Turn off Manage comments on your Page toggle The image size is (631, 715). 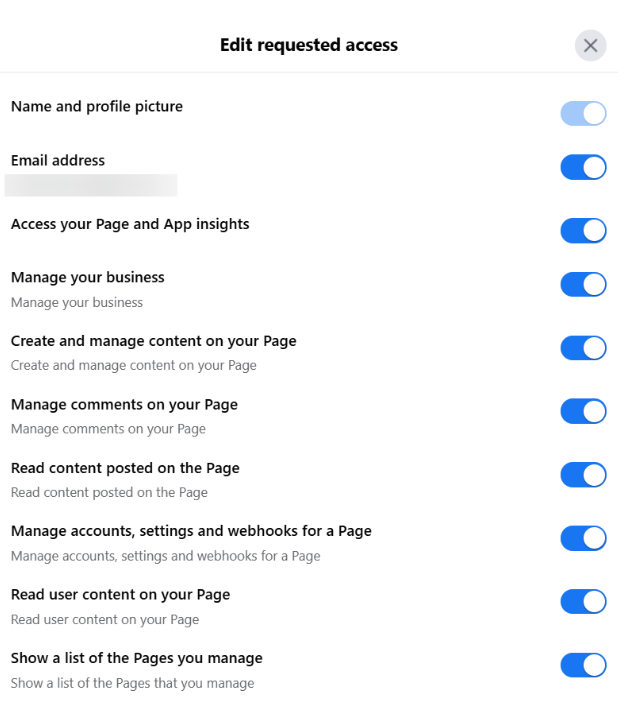pos(583,411)
